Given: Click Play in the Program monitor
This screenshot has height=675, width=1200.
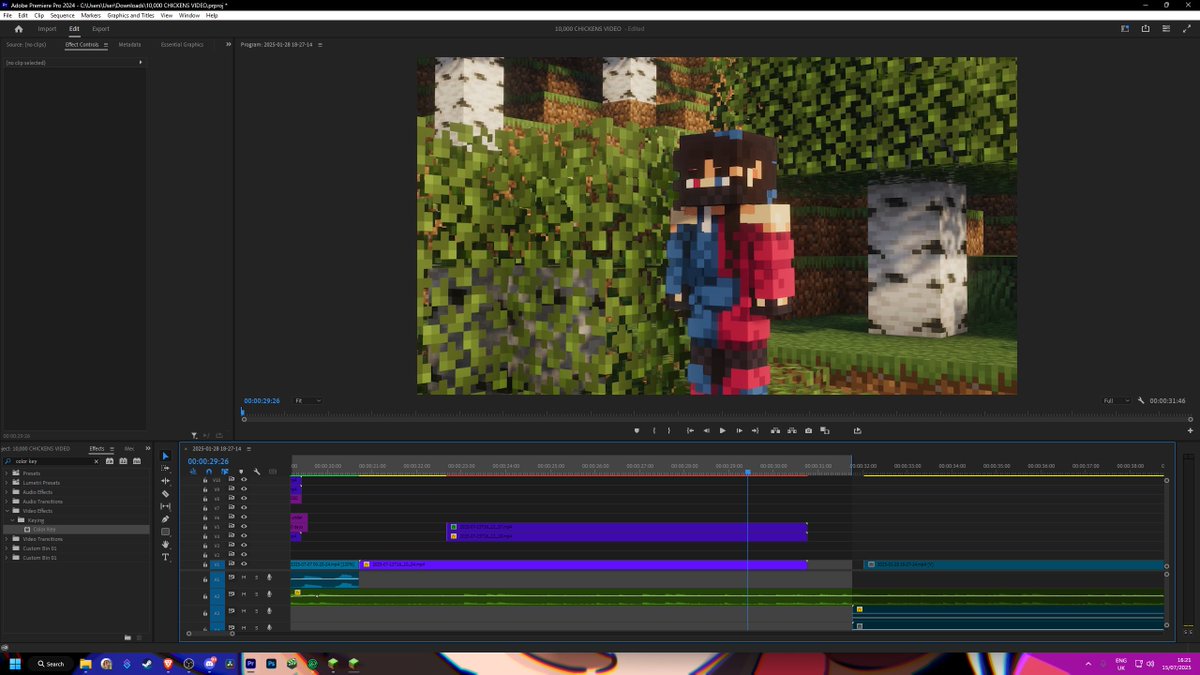Looking at the screenshot, I should (x=722, y=431).
